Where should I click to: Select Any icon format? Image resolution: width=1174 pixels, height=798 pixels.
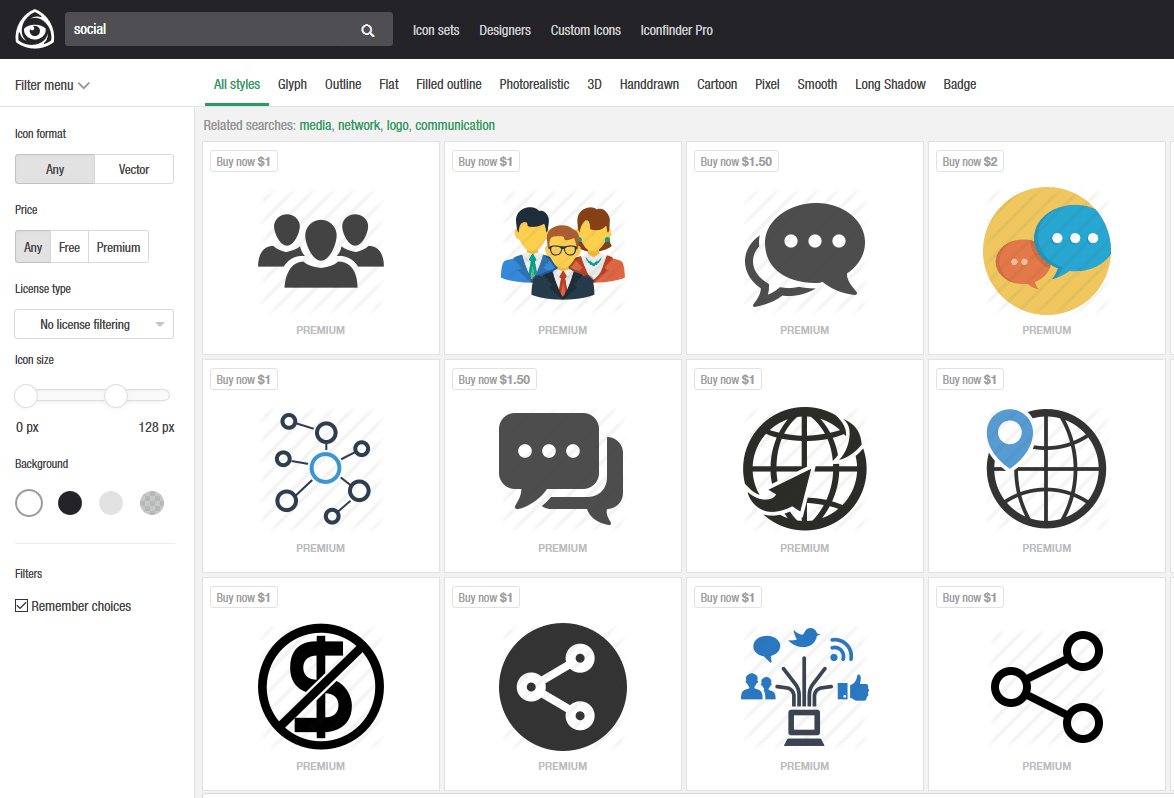point(55,169)
